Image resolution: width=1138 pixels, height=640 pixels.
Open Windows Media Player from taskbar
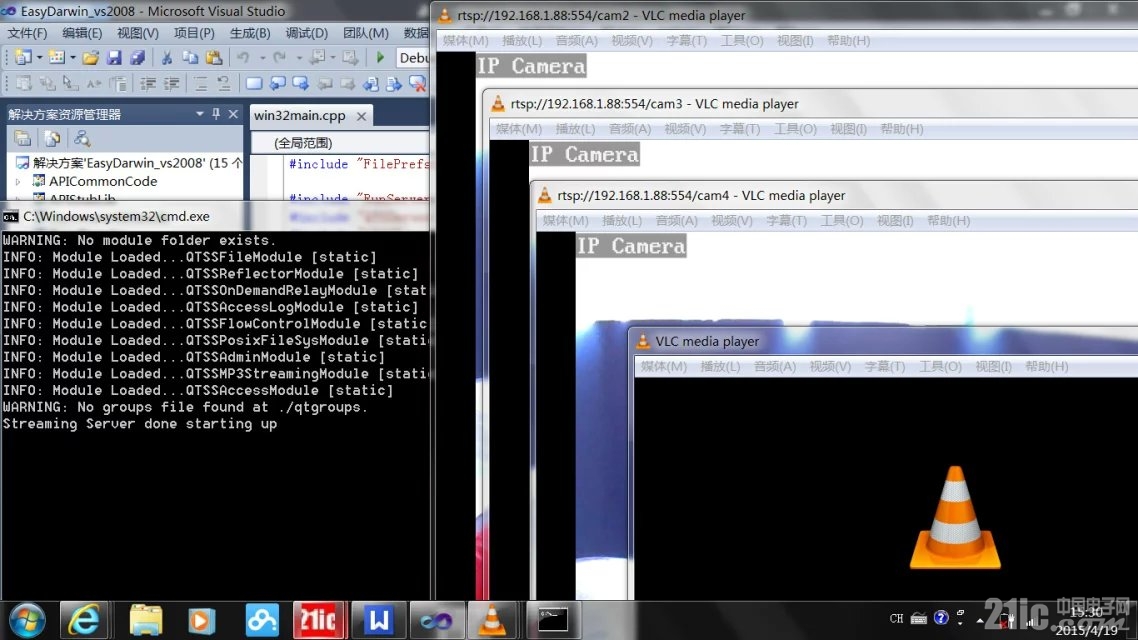202,620
